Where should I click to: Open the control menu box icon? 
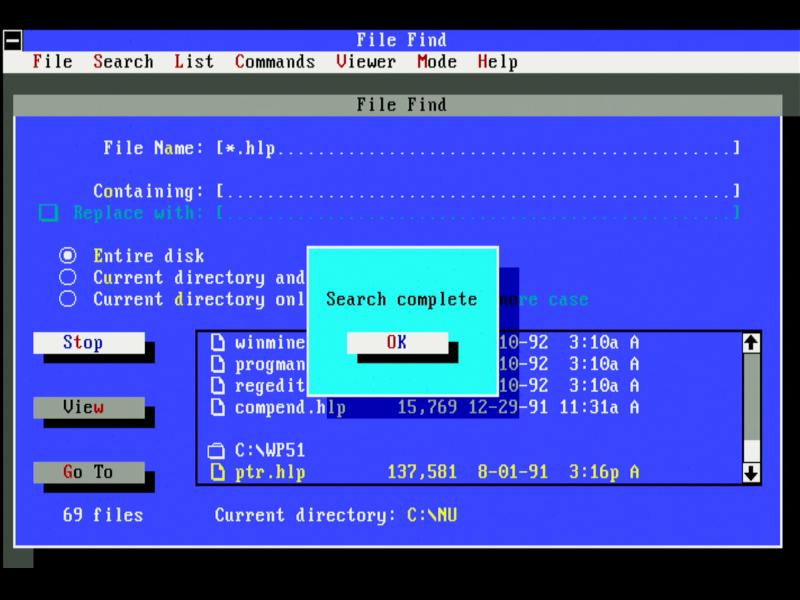click(x=12, y=40)
